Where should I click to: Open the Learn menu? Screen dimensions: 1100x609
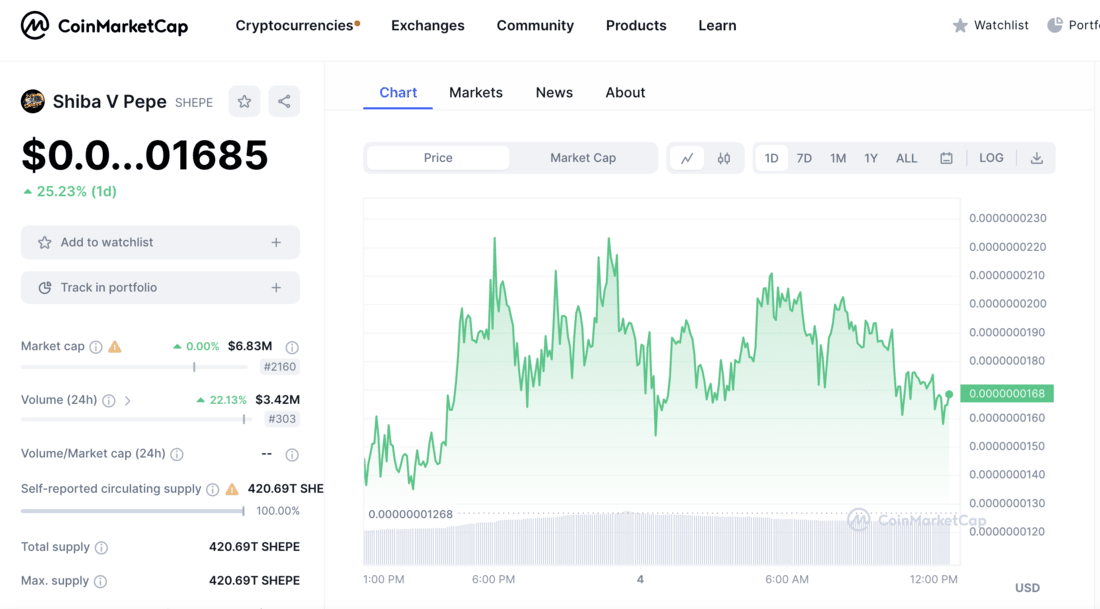point(718,25)
